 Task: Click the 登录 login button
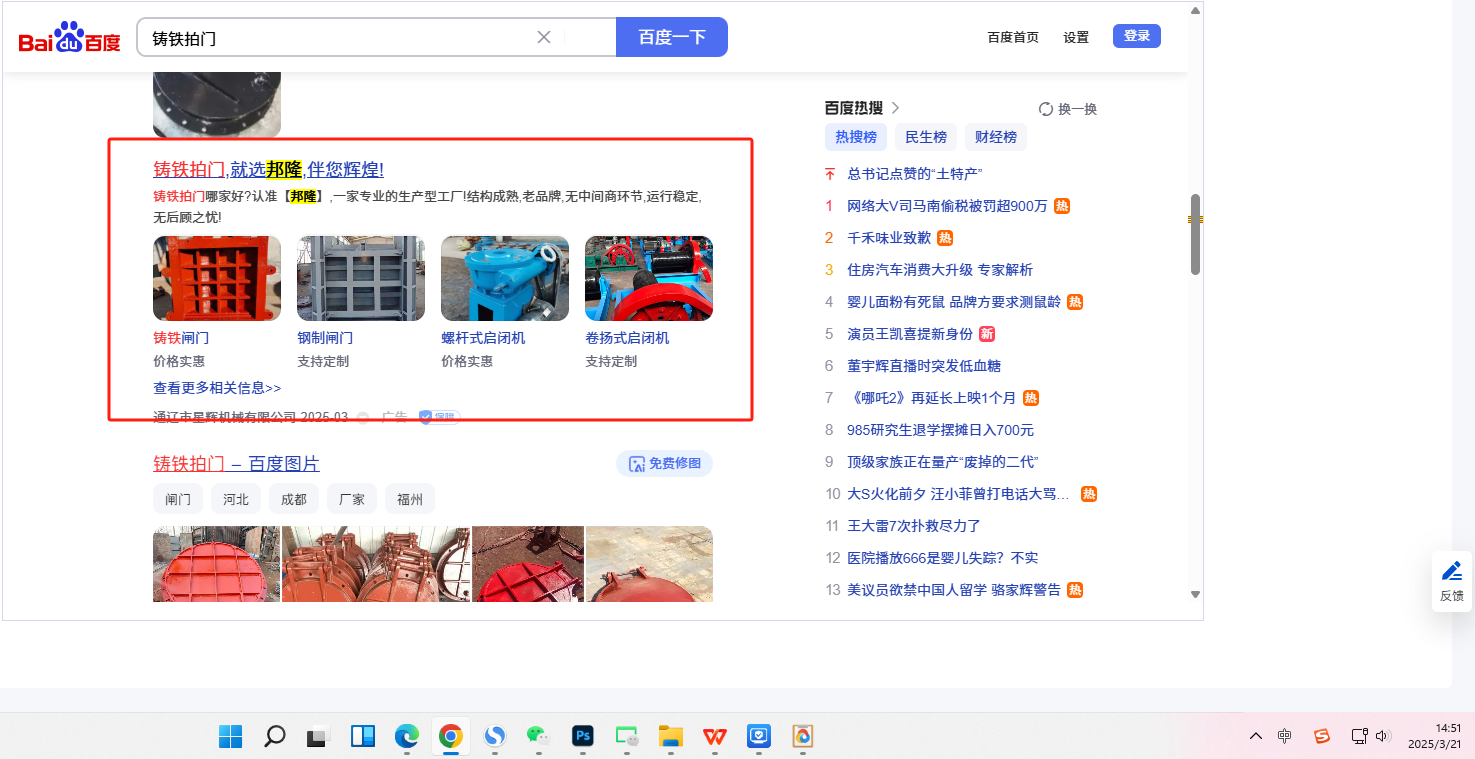[x=1137, y=36]
